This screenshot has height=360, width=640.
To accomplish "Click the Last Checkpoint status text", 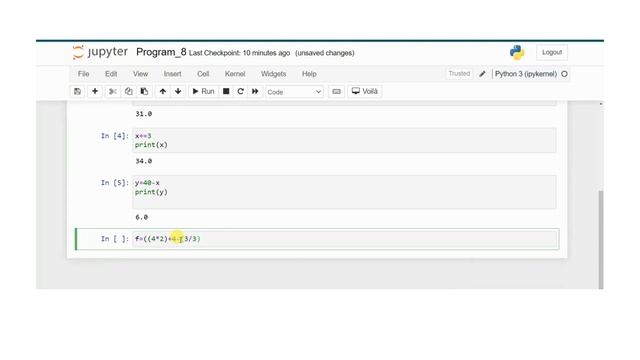I will tap(239, 53).
